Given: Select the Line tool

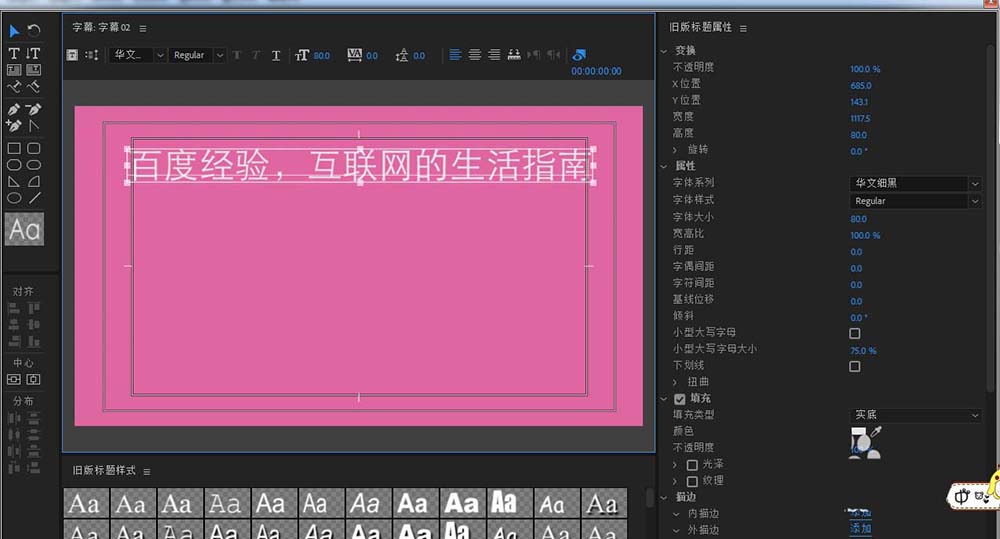Looking at the screenshot, I should pyautogui.click(x=33, y=198).
